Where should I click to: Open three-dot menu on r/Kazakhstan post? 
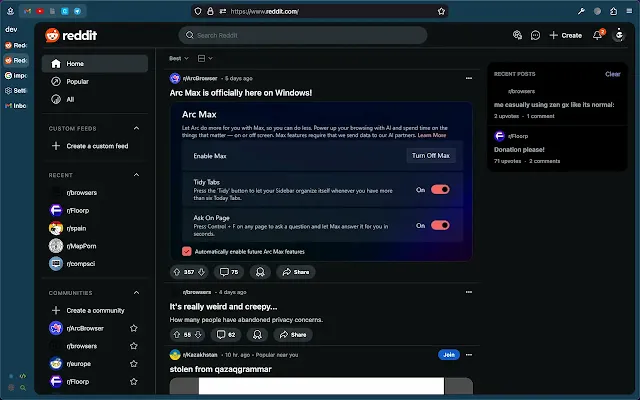pyautogui.click(x=469, y=355)
